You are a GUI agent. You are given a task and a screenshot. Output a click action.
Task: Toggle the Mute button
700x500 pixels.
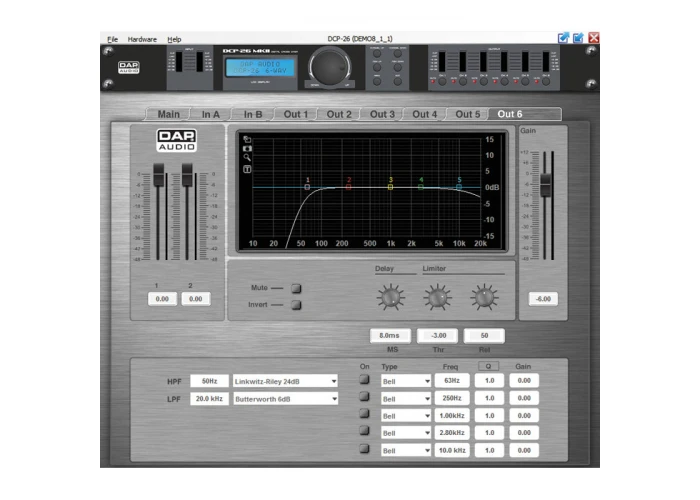coord(296,288)
